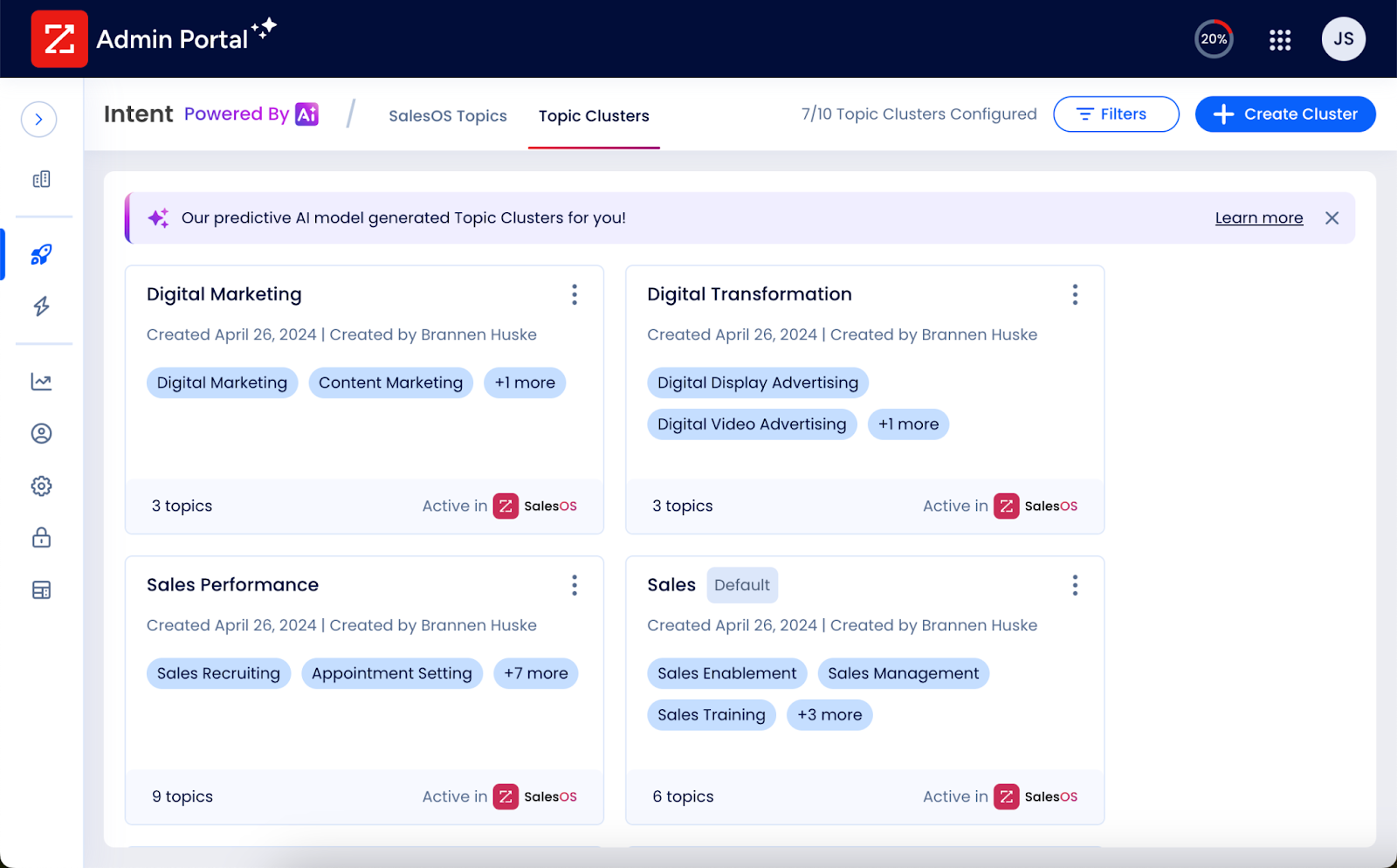Image resolution: width=1397 pixels, height=868 pixels.
Task: Select the lightning bolt sidebar icon
Action: 41,307
